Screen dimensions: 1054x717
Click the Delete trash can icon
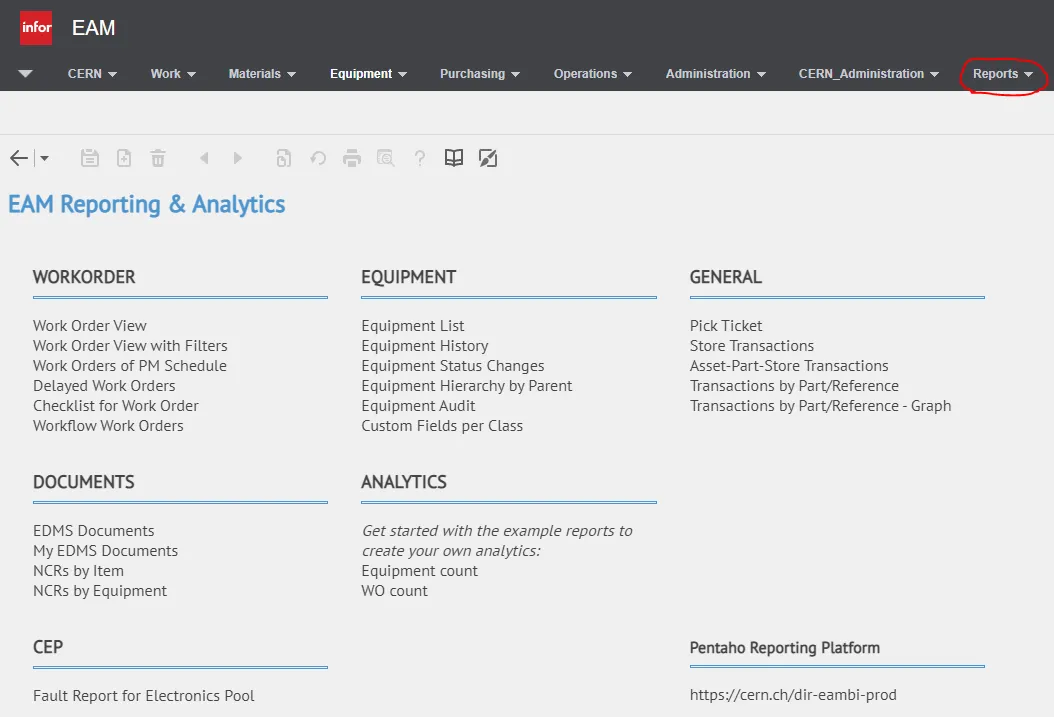(158, 159)
